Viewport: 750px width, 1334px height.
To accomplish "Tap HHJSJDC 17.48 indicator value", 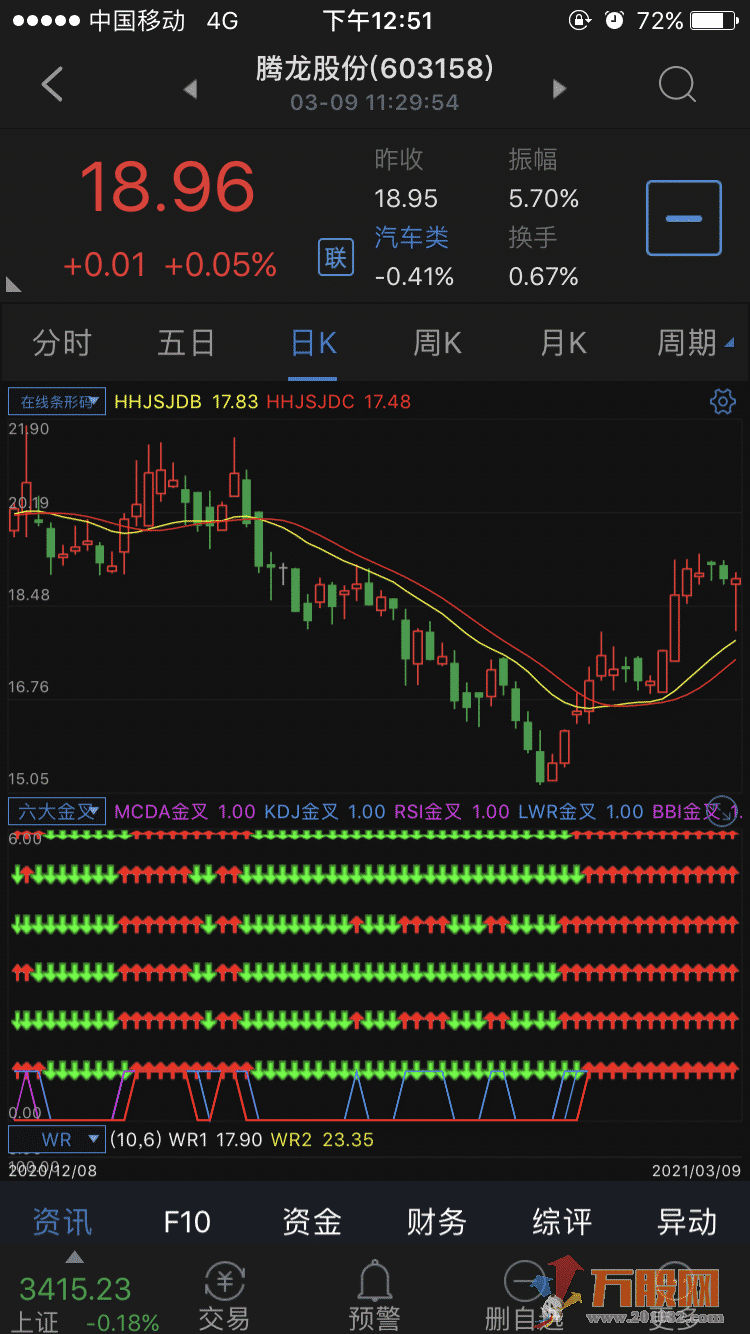I will coord(339,401).
